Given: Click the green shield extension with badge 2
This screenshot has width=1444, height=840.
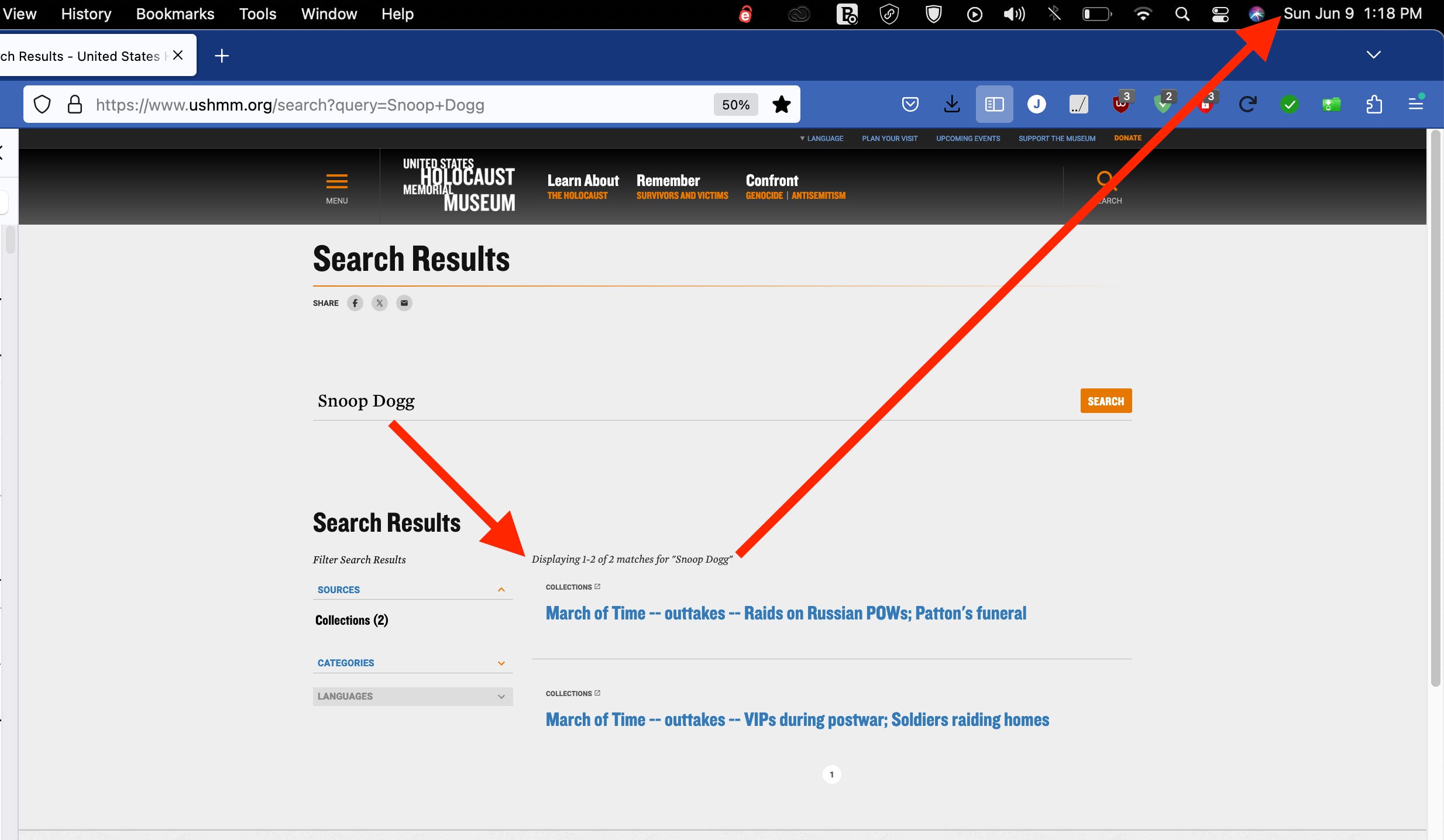Looking at the screenshot, I should [1163, 104].
